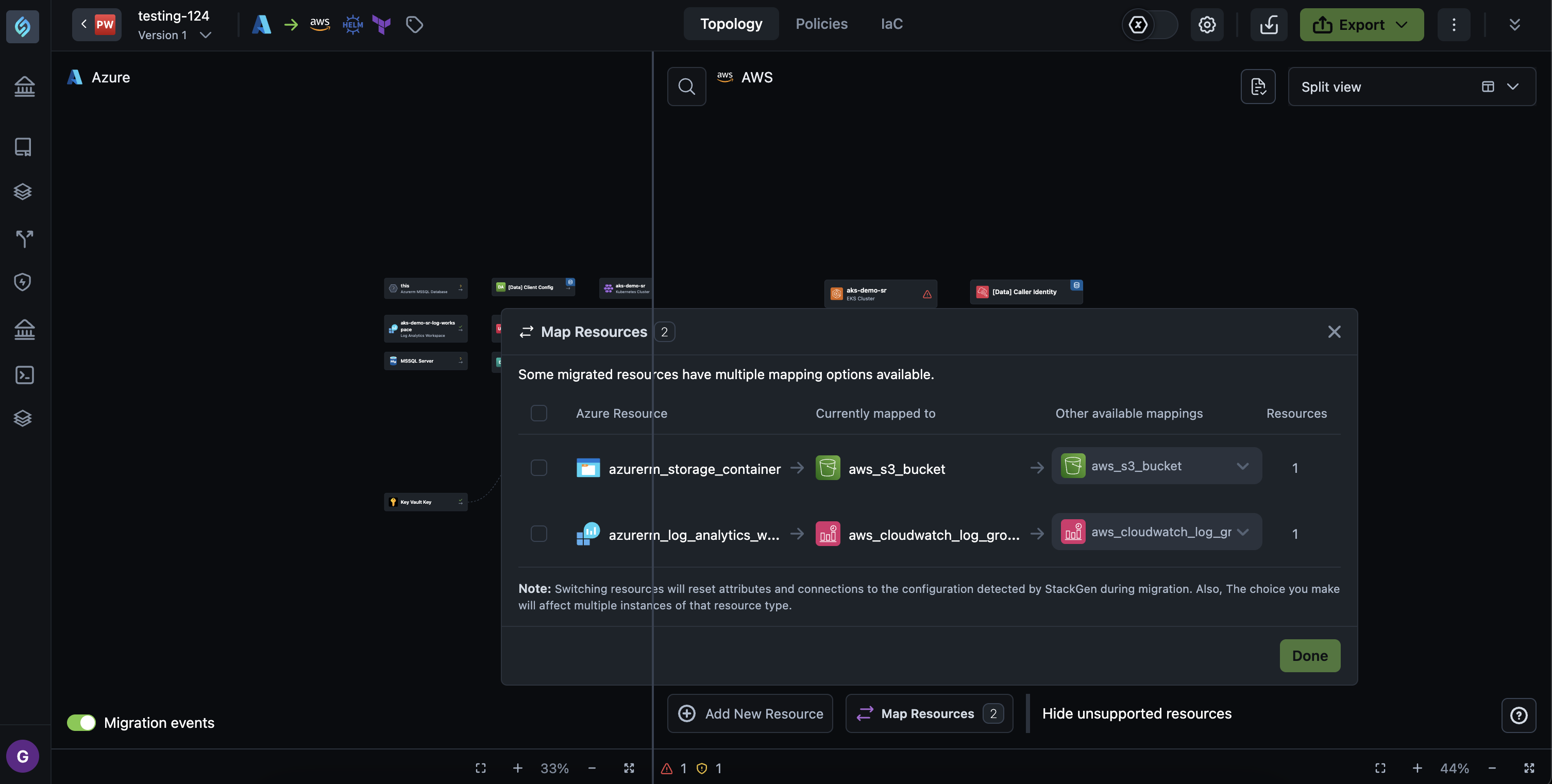This screenshot has height=784, width=1552.
Task: Select the [Data] Client Config node
Action: click(x=533, y=287)
